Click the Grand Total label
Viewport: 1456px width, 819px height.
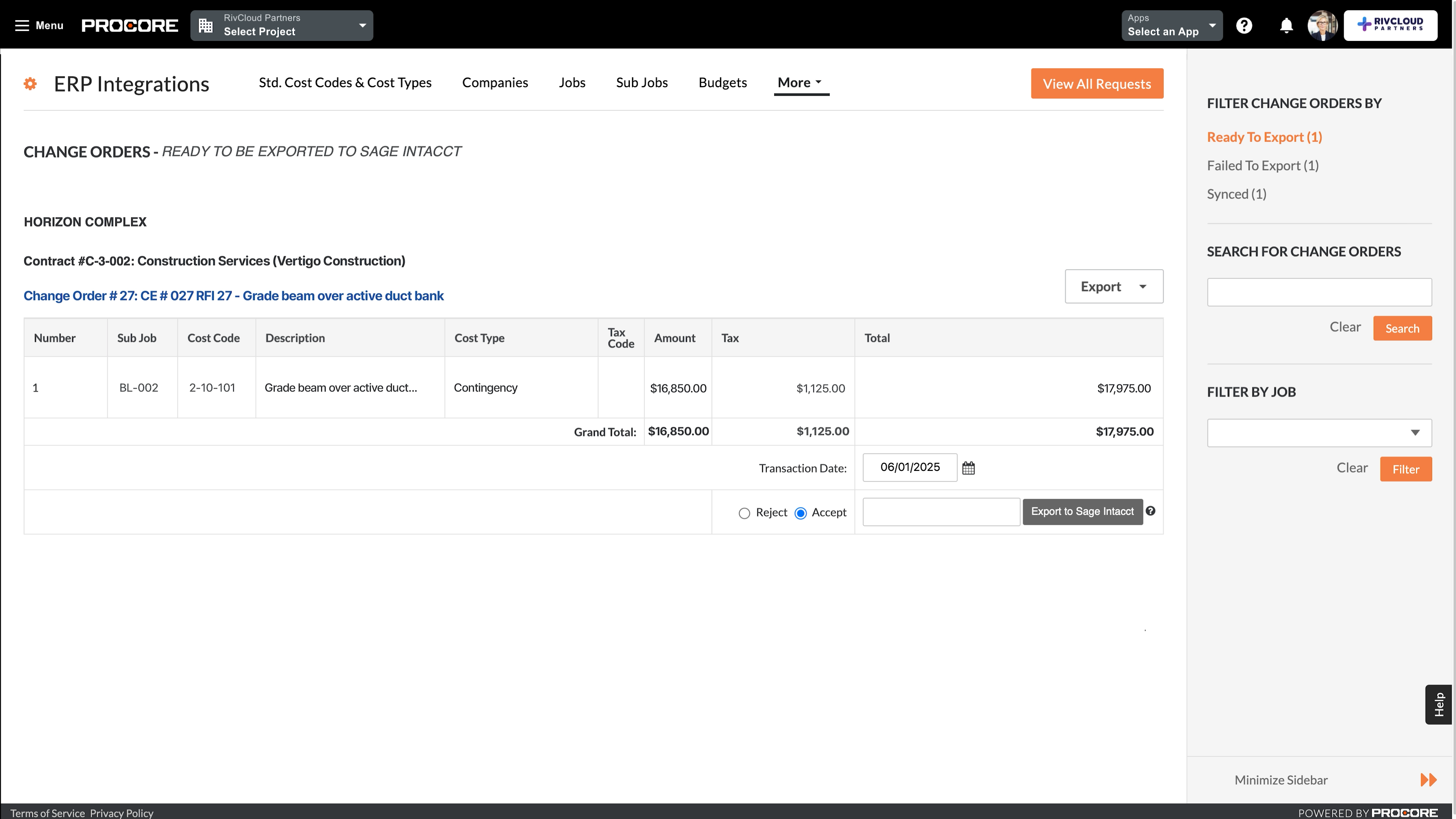click(605, 432)
